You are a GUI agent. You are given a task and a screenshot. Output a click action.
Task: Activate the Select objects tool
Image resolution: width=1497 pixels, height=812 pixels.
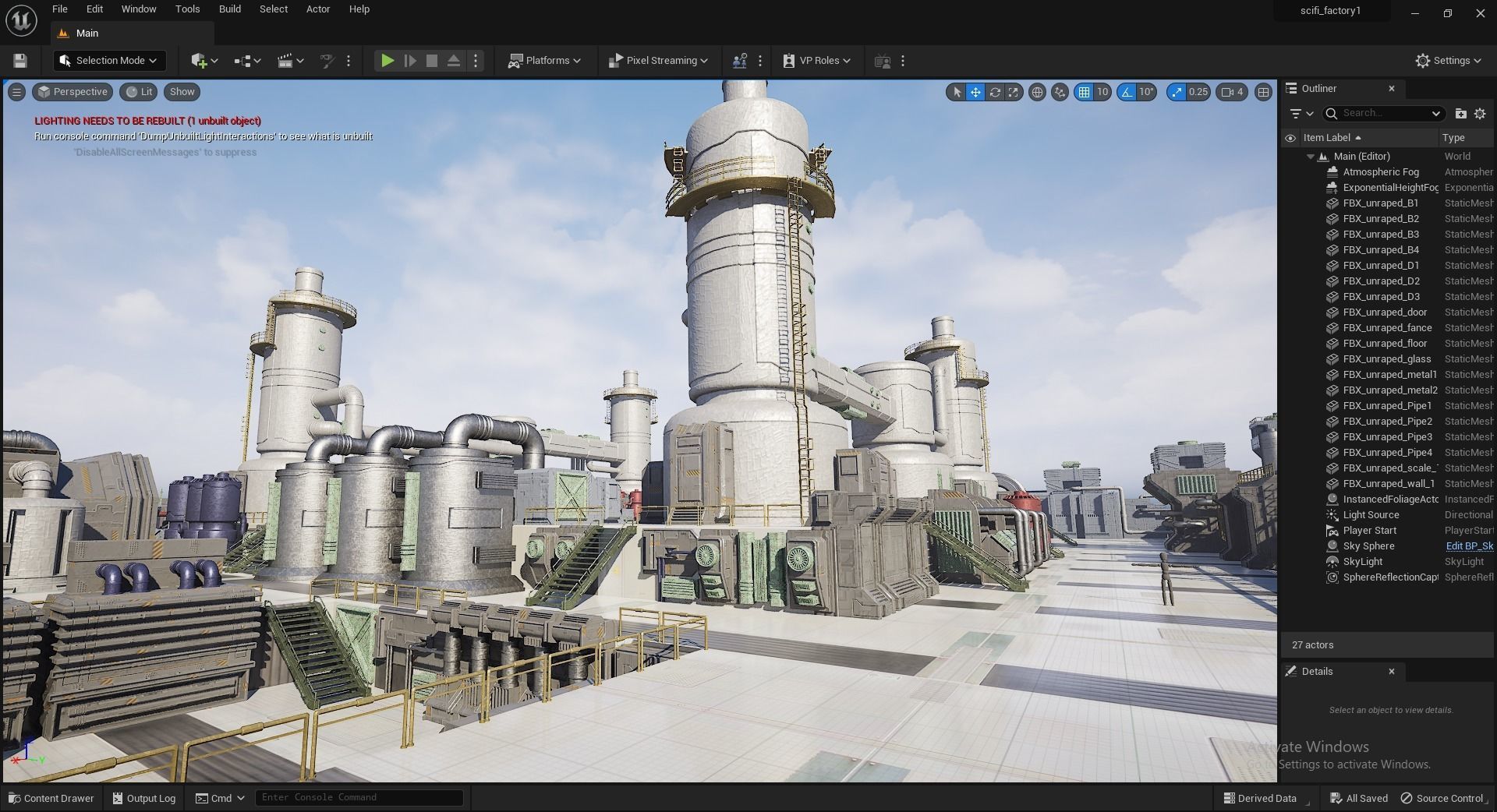click(x=957, y=92)
